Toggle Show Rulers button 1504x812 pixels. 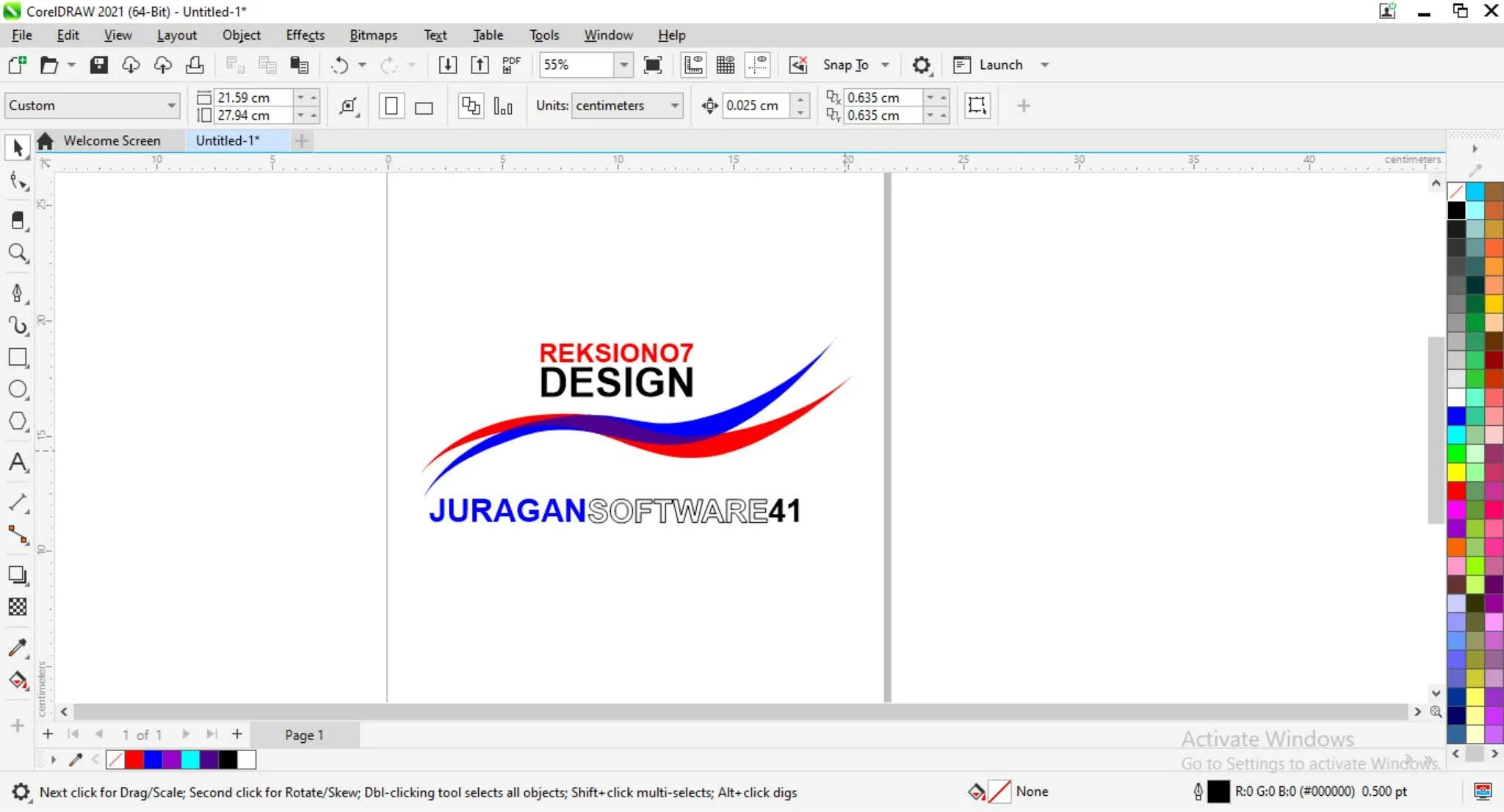coord(693,65)
